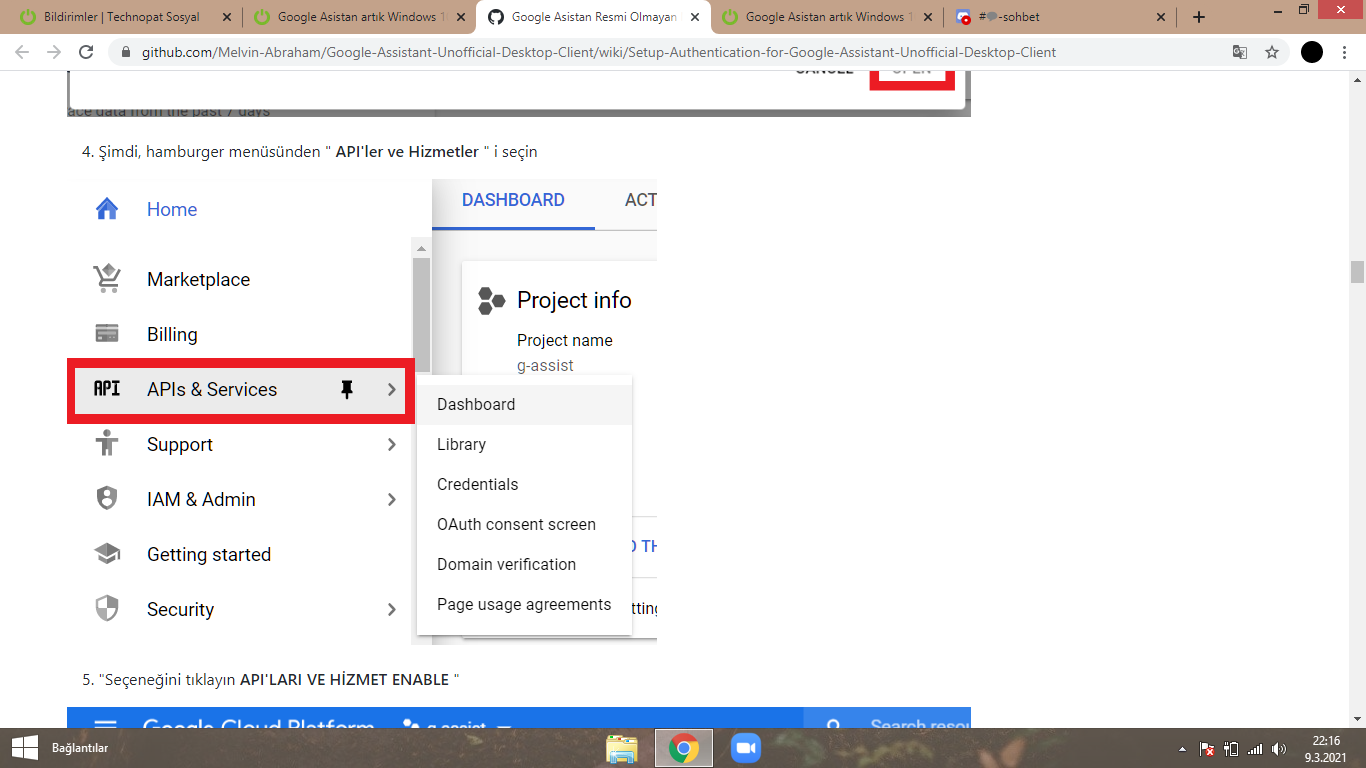Expand the Security submenu chevron
Screen dimensions: 1366x768
click(x=391, y=610)
